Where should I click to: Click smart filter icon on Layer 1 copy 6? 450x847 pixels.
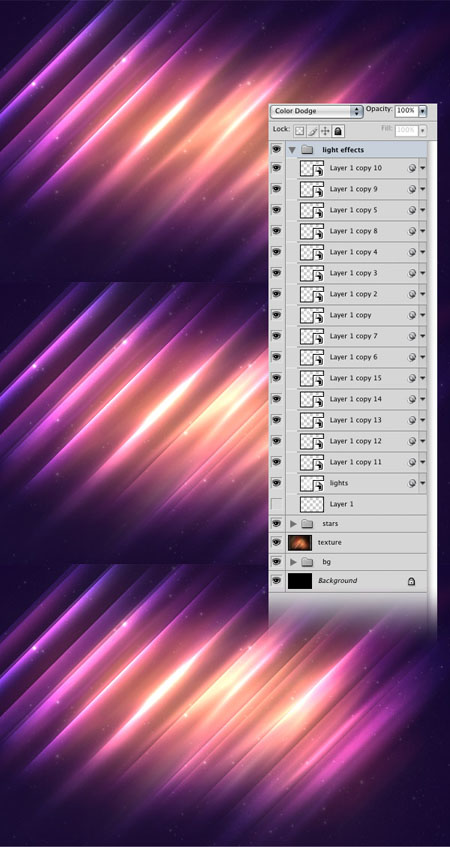click(x=412, y=357)
